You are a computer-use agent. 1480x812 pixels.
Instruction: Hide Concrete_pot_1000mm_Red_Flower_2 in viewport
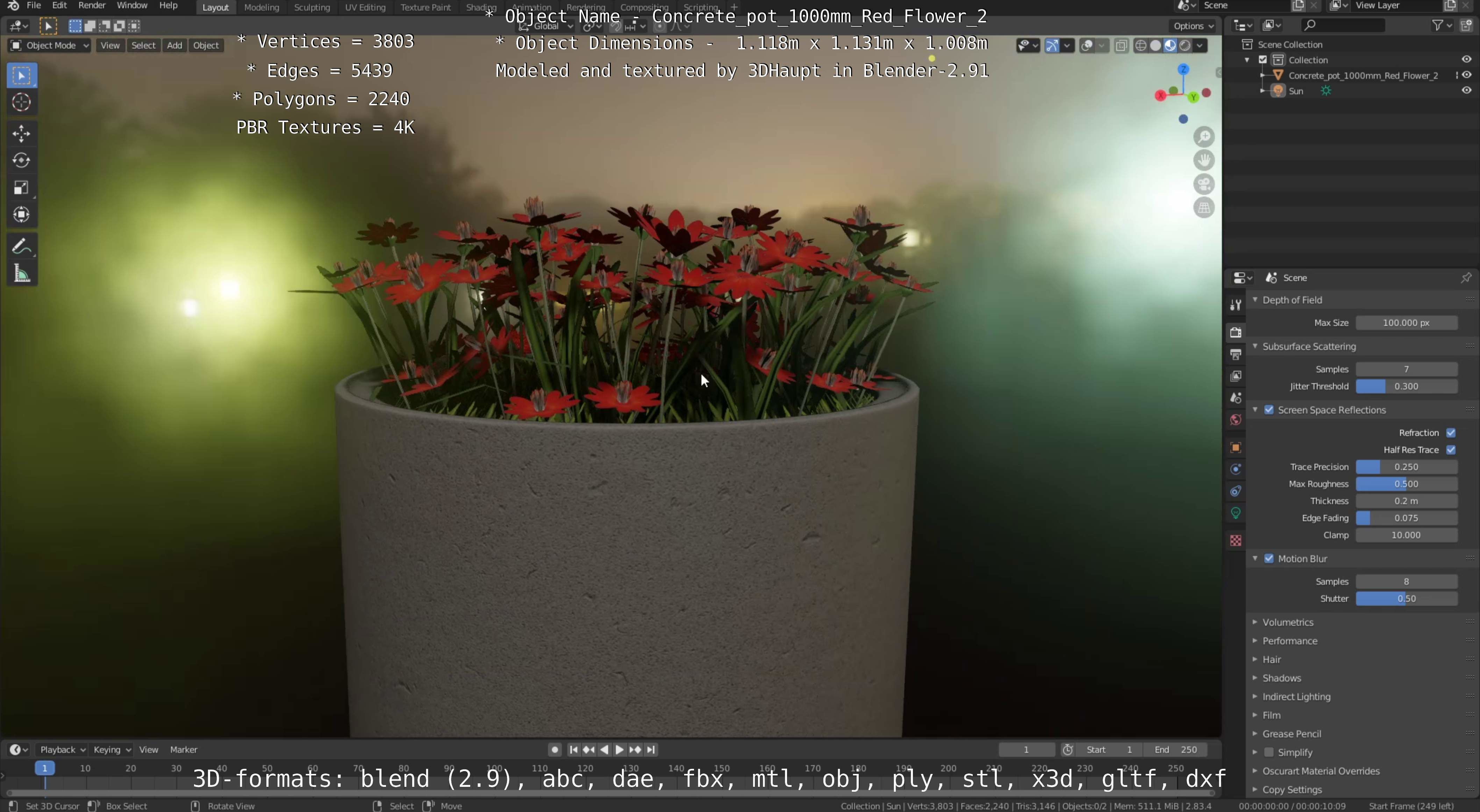point(1467,75)
